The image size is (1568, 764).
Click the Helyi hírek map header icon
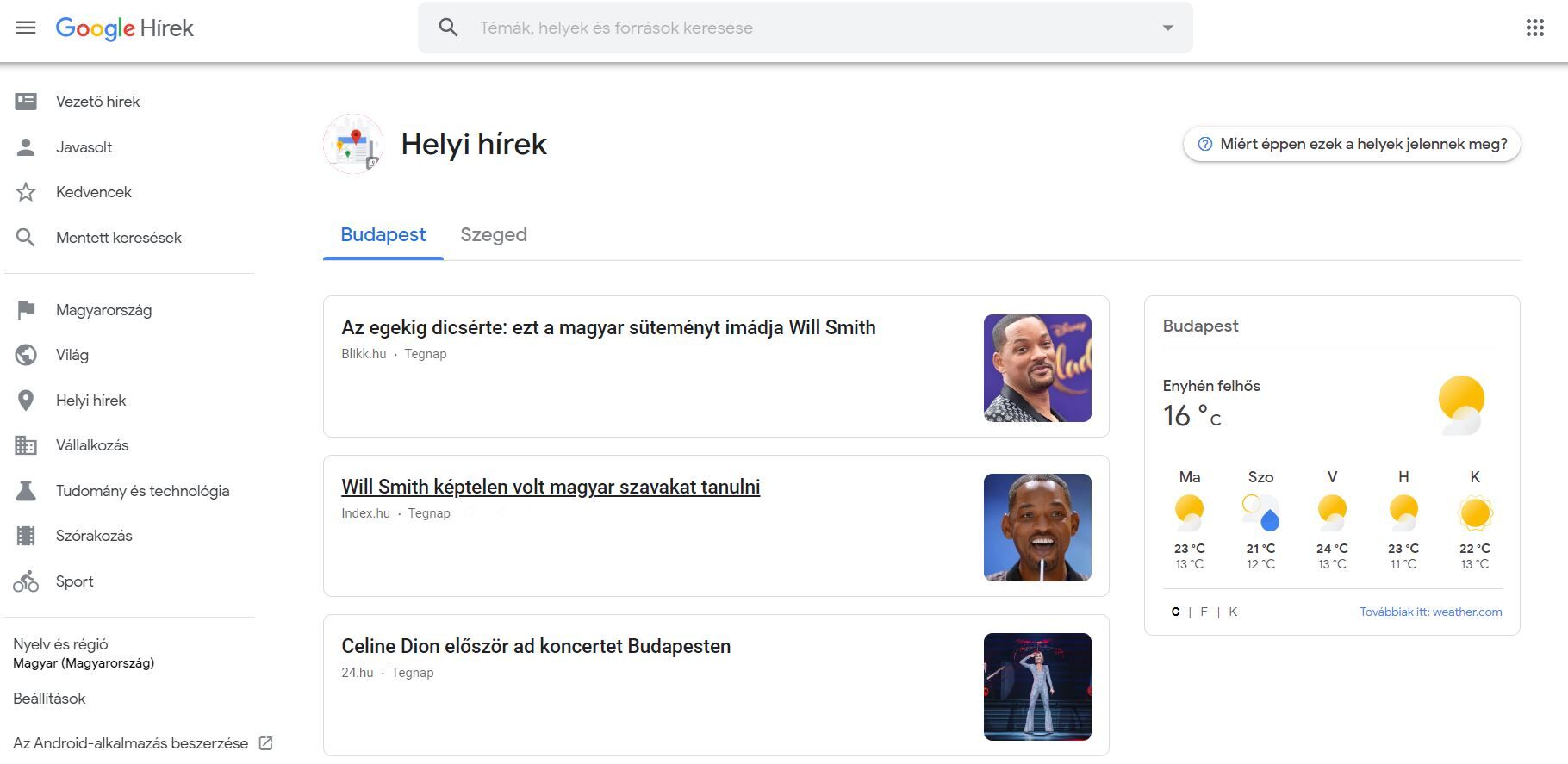[x=353, y=144]
